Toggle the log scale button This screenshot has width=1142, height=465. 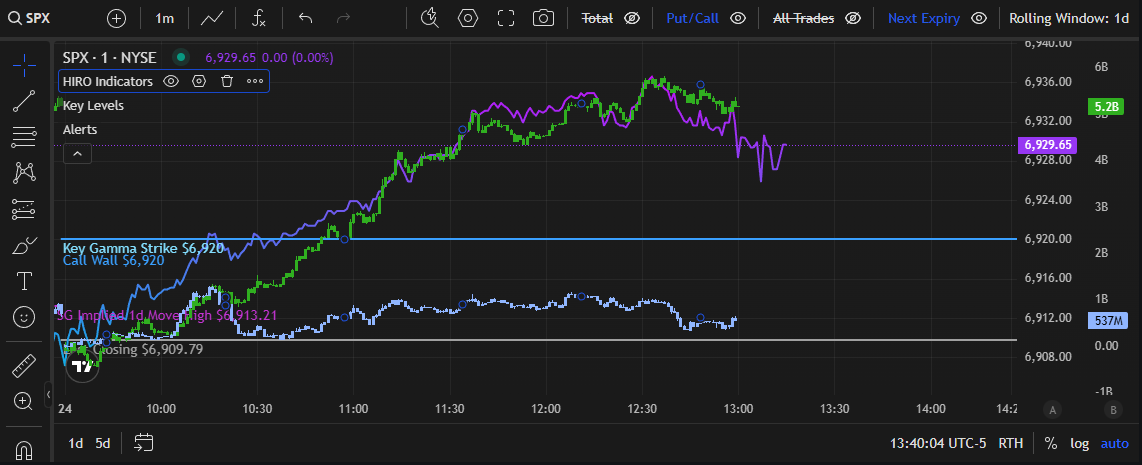(x=1079, y=443)
